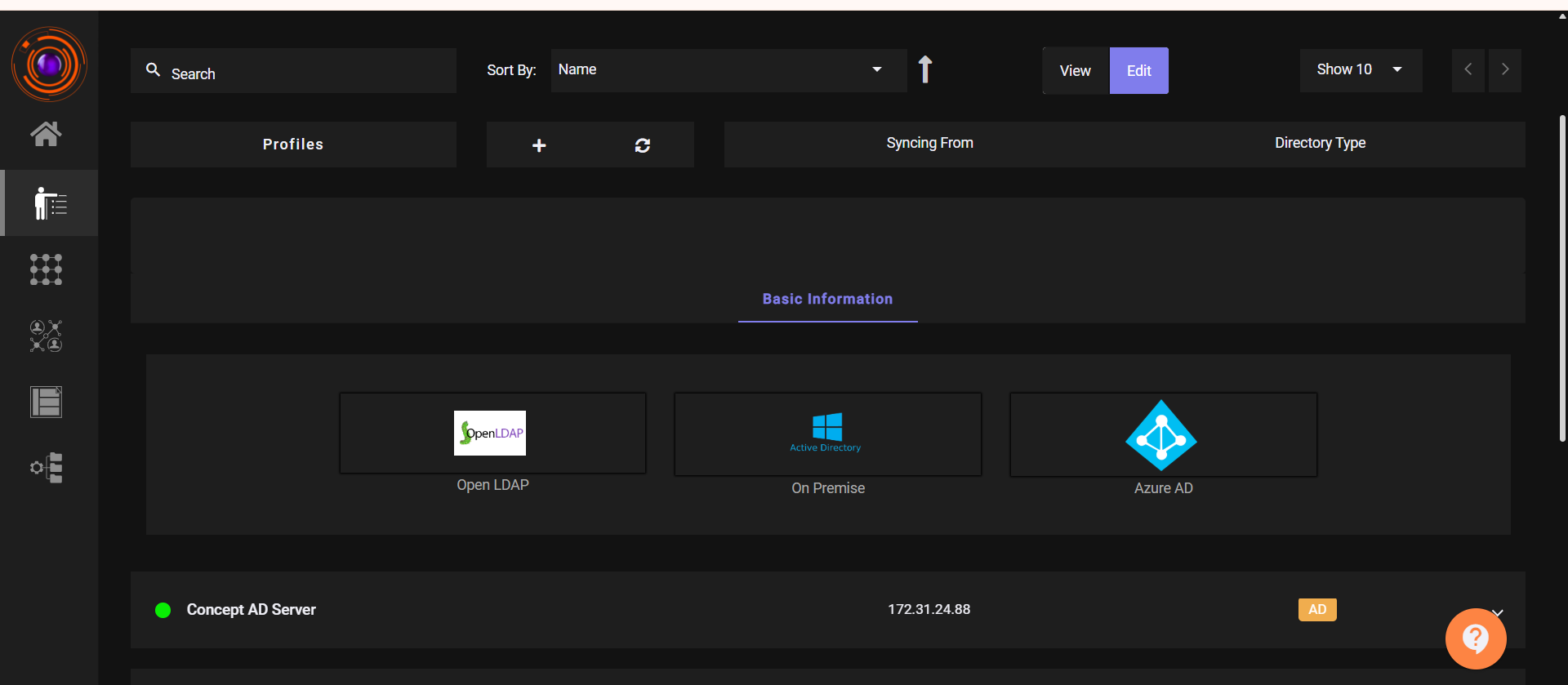This screenshot has height=685, width=1568.
Task: Open the gear hierarchy settings sidebar icon
Action: [x=47, y=468]
